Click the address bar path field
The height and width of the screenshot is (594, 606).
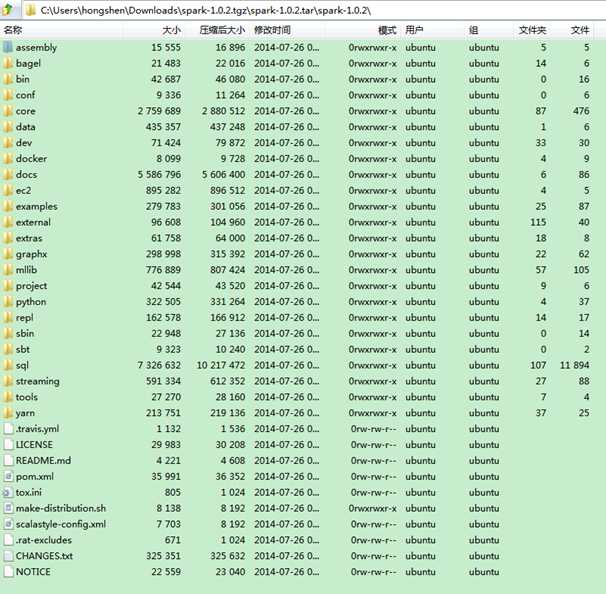(313, 10)
